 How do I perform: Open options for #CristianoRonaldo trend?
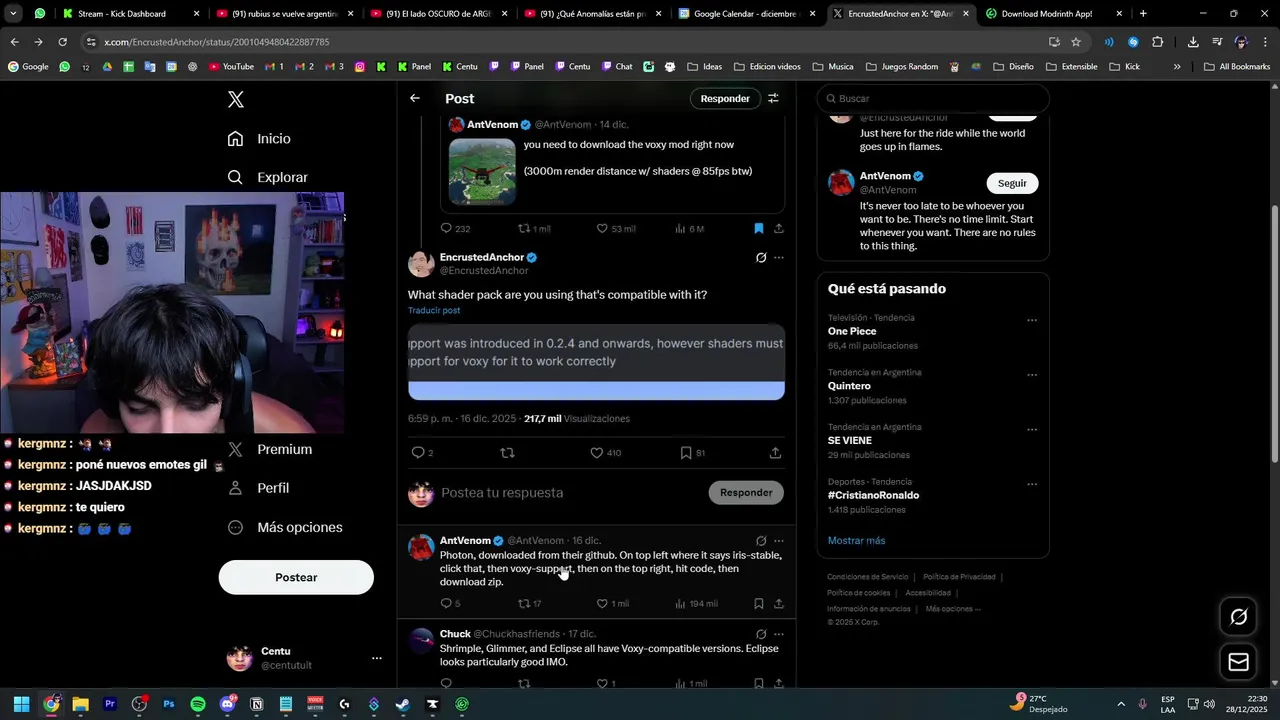click(1032, 485)
